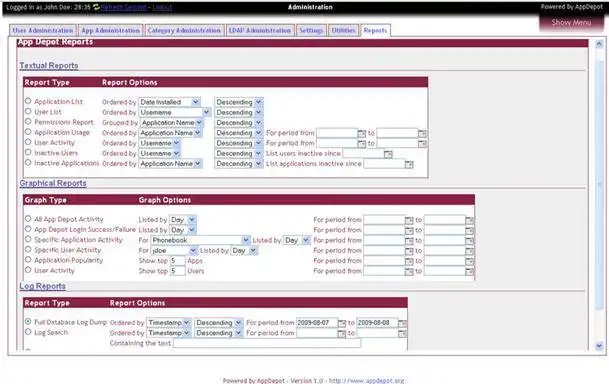This screenshot has width=609, height=384.
Task: Open calendar for Application Usage end date
Action: [422, 133]
